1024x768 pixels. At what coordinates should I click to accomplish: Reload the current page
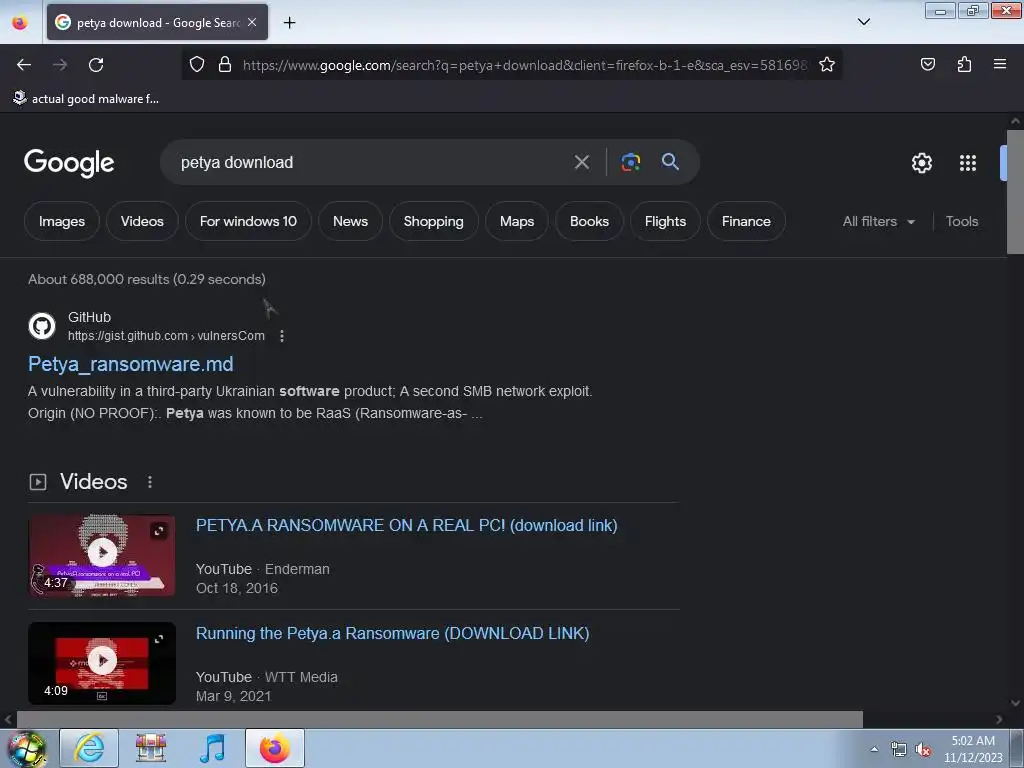(x=96, y=65)
